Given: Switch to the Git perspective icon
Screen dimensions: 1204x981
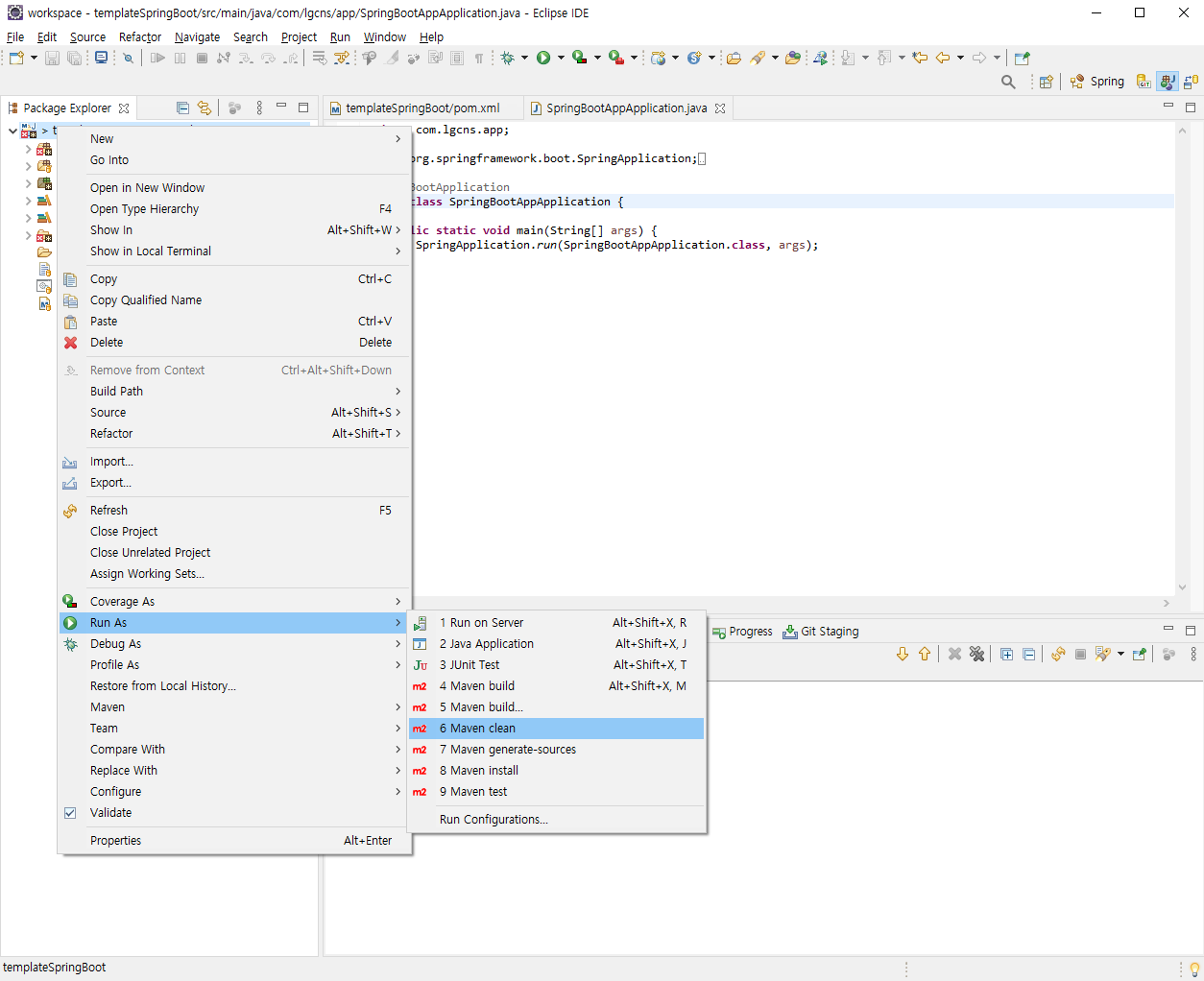Looking at the screenshot, I should tap(1143, 82).
